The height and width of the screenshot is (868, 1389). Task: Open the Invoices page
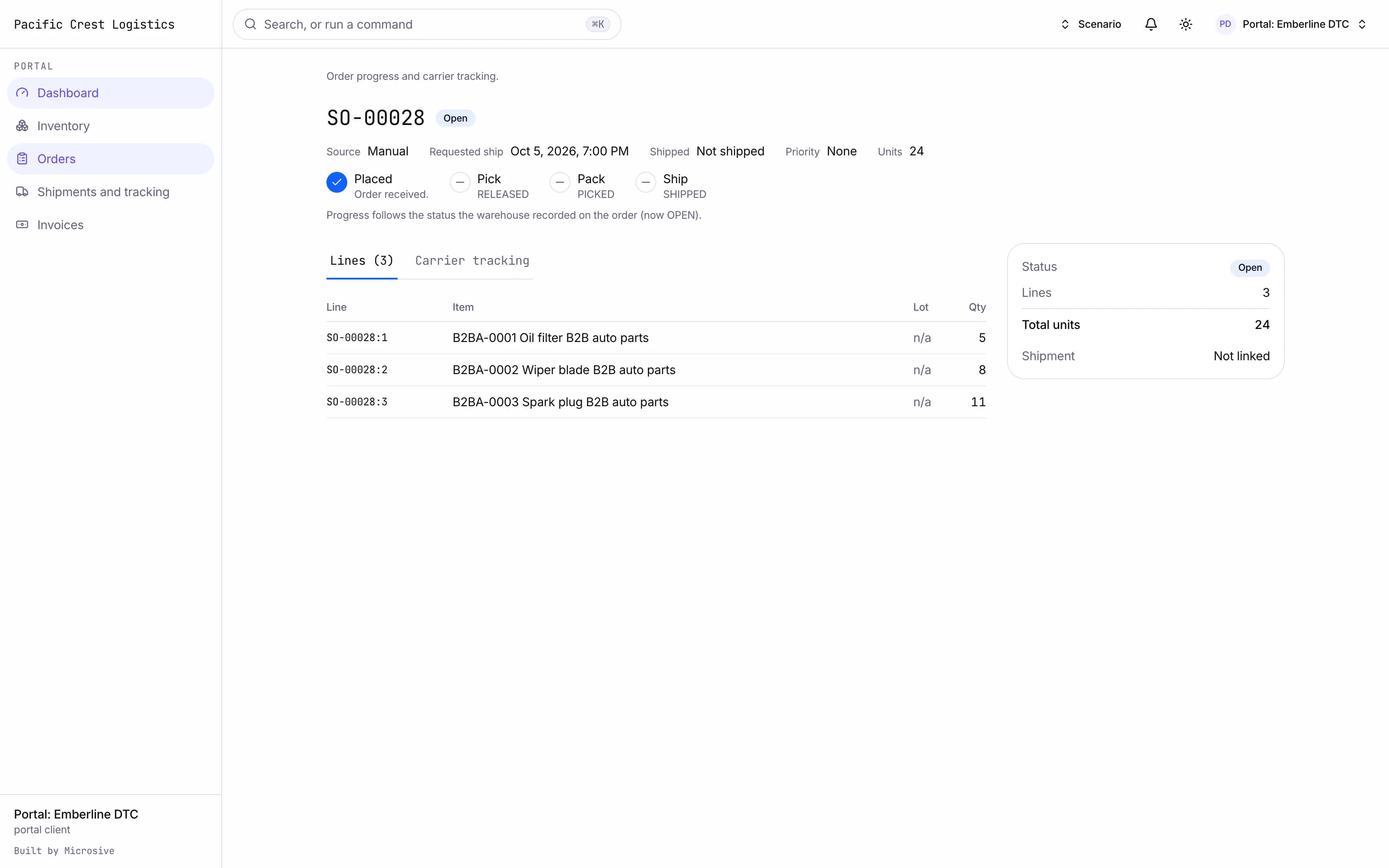point(110,225)
